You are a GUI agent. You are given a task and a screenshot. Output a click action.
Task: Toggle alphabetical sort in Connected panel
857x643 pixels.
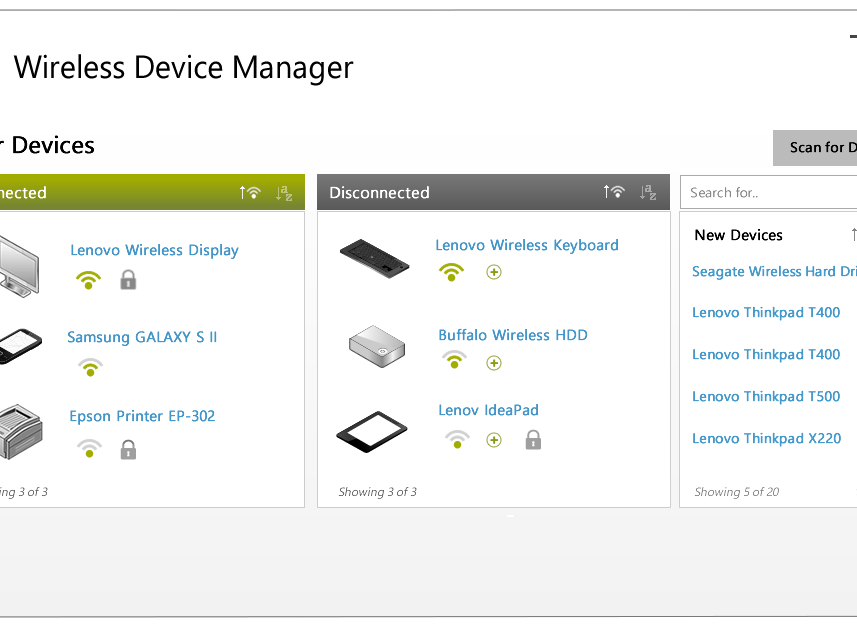click(284, 192)
